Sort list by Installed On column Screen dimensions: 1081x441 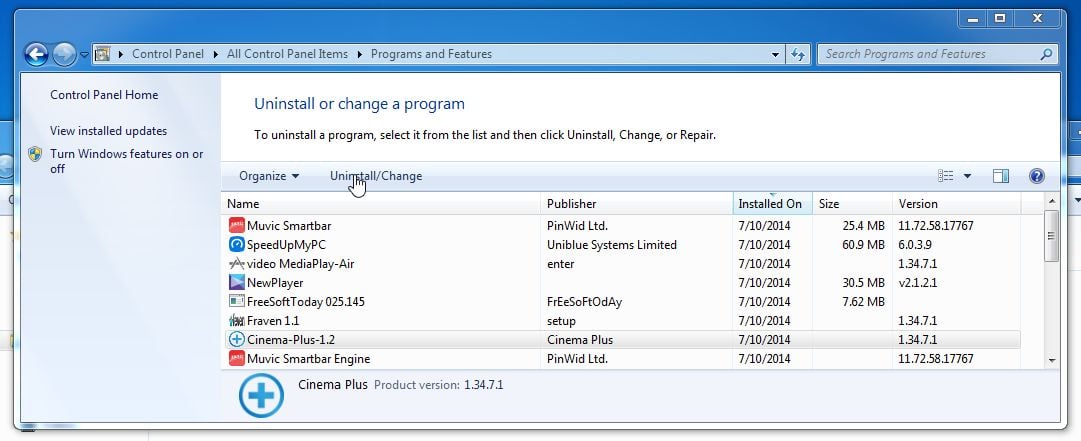coord(770,204)
